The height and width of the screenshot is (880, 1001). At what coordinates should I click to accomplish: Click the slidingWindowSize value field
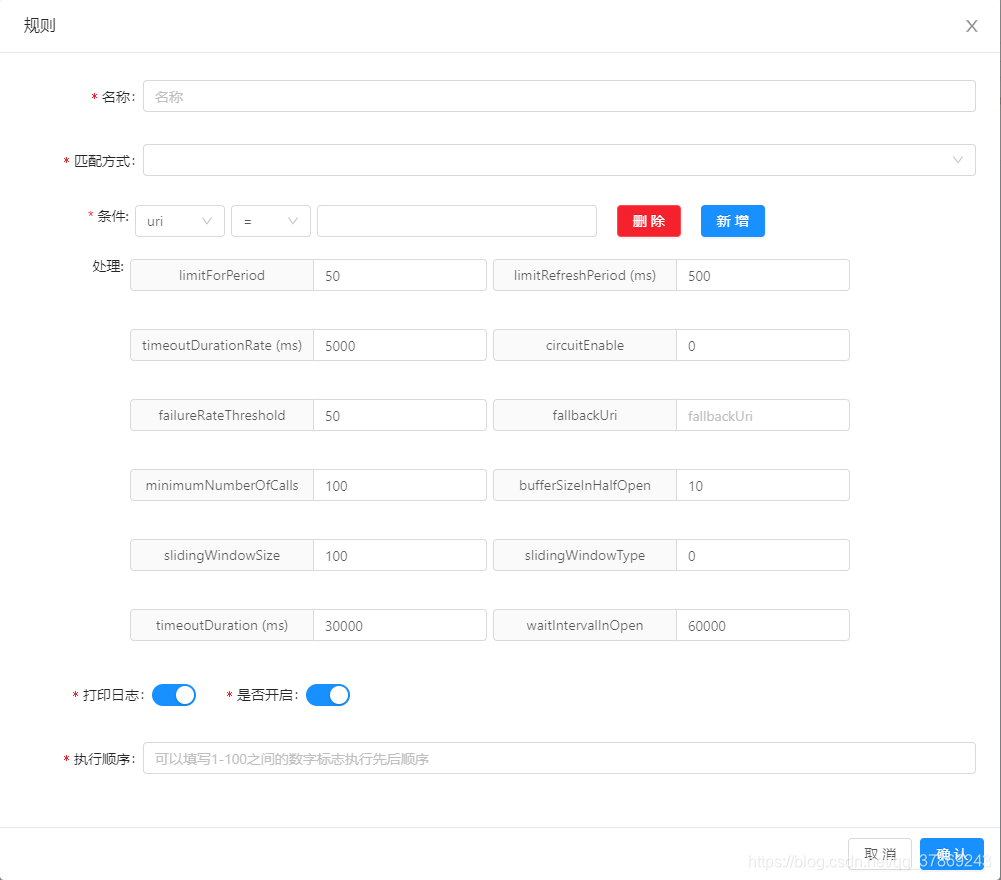click(x=400, y=555)
